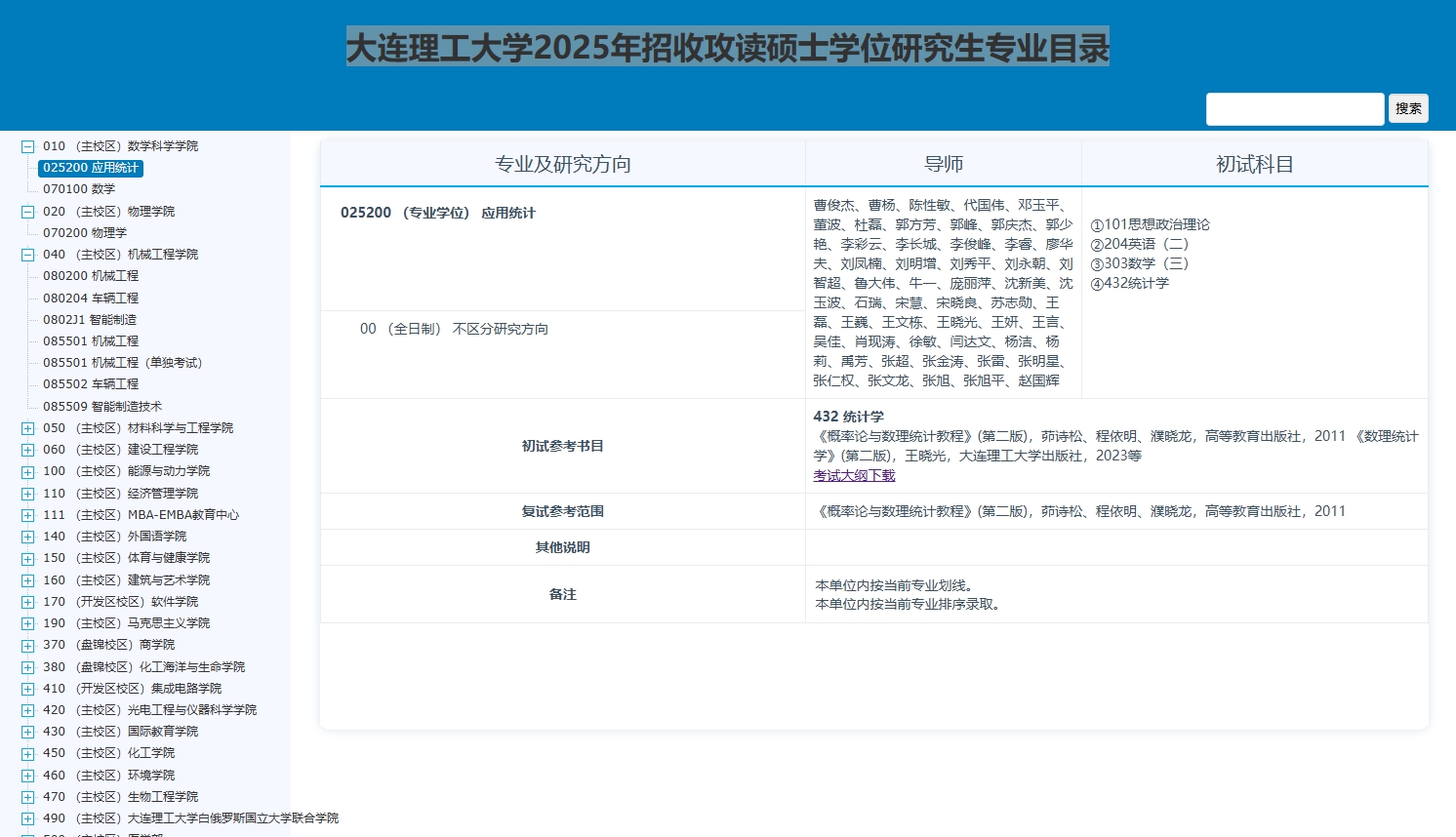Image resolution: width=1456 pixels, height=837 pixels.
Task: Click the 本单位内按当前专业排序录取 note
Action: pos(910,604)
